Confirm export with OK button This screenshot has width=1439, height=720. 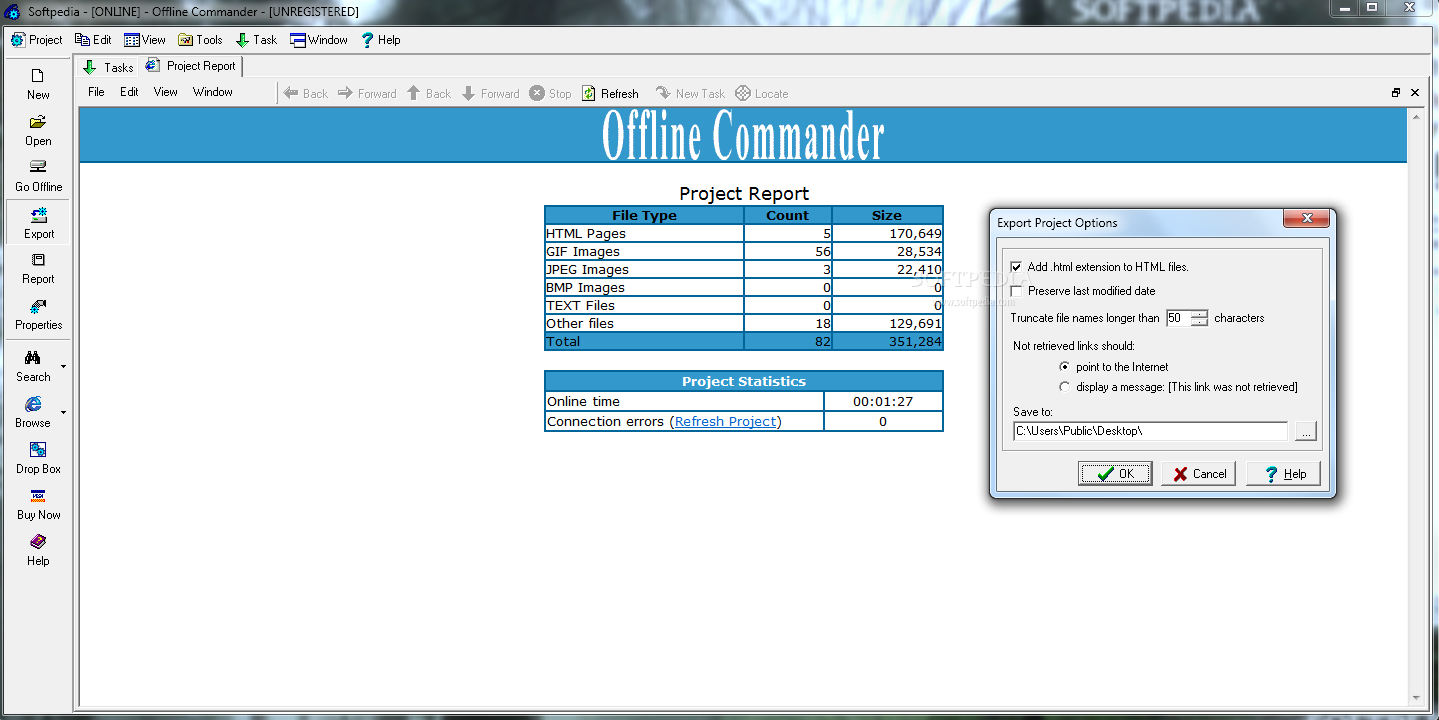point(1115,474)
